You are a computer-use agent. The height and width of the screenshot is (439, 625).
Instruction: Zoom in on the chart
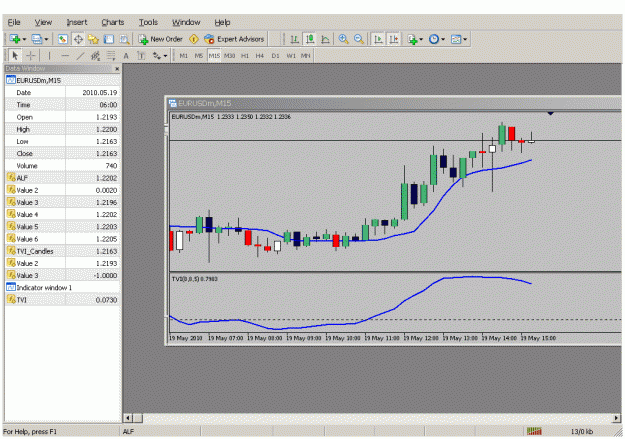pyautogui.click(x=343, y=39)
